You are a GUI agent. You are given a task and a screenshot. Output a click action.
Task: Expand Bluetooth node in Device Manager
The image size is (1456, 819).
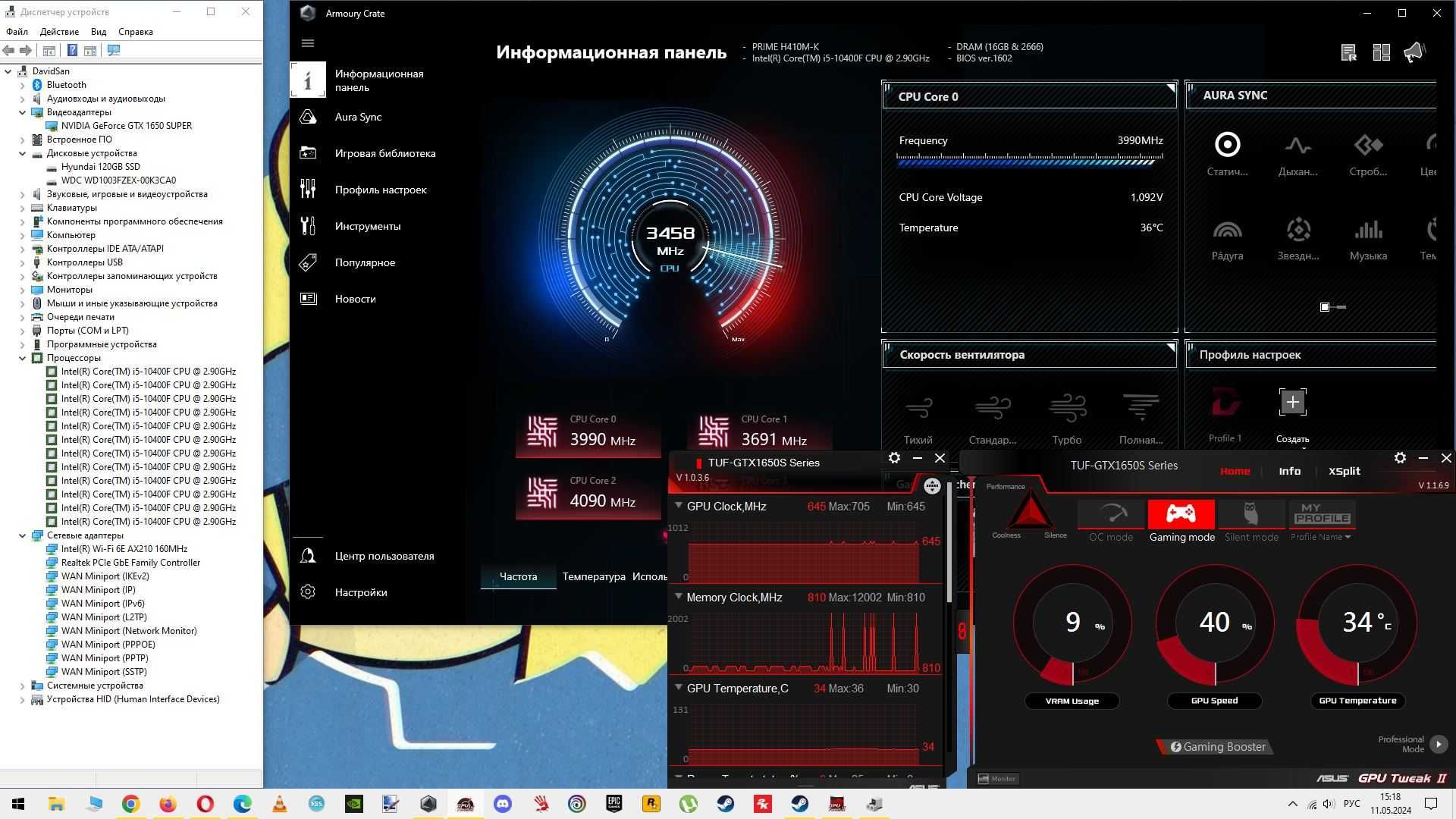(x=23, y=85)
